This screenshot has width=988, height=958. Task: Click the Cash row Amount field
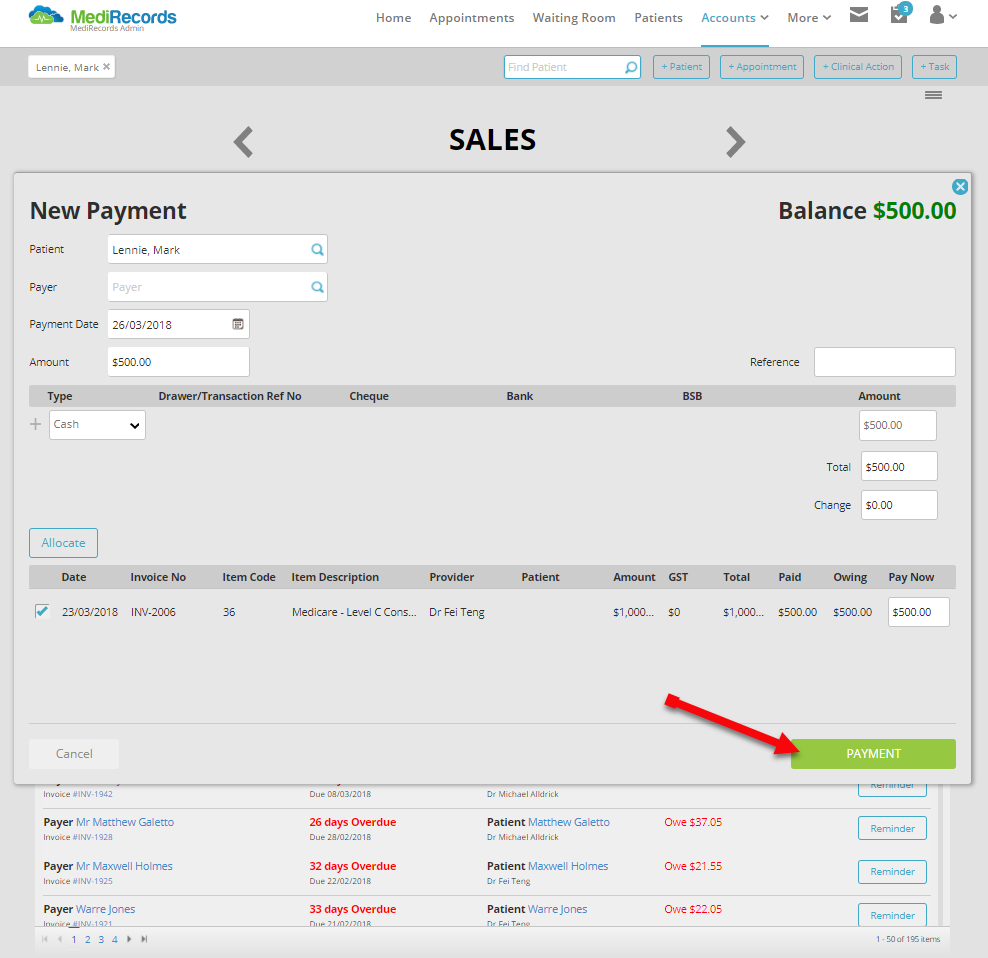click(897, 425)
